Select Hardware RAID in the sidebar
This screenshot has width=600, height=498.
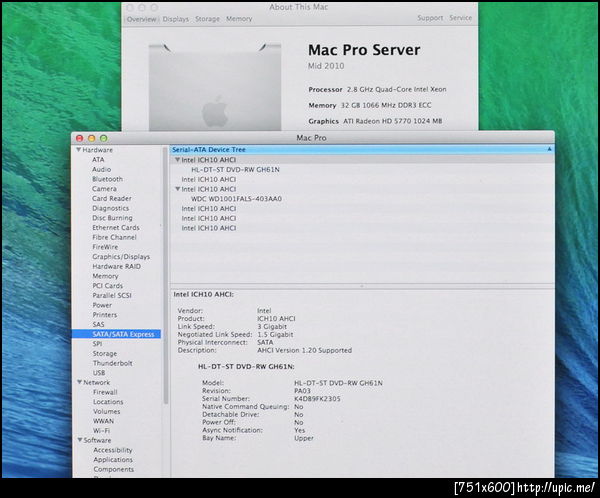(117, 266)
